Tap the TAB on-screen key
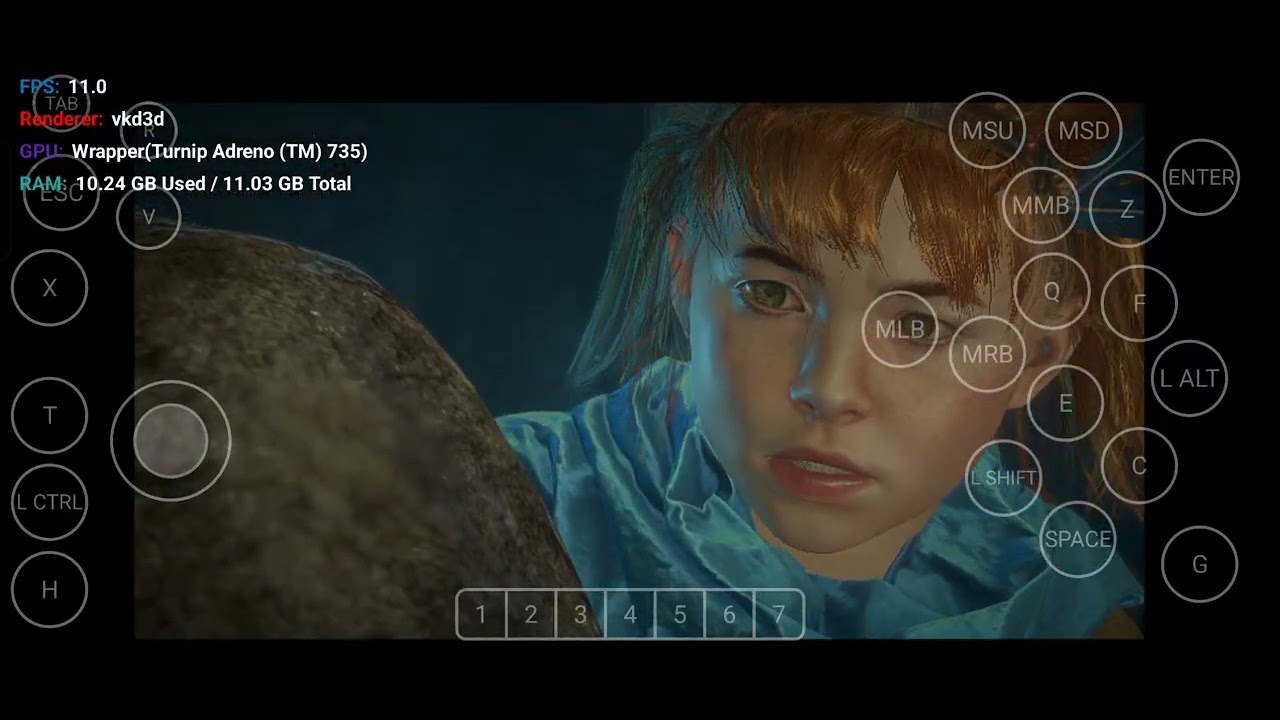The image size is (1280, 720). point(61,103)
